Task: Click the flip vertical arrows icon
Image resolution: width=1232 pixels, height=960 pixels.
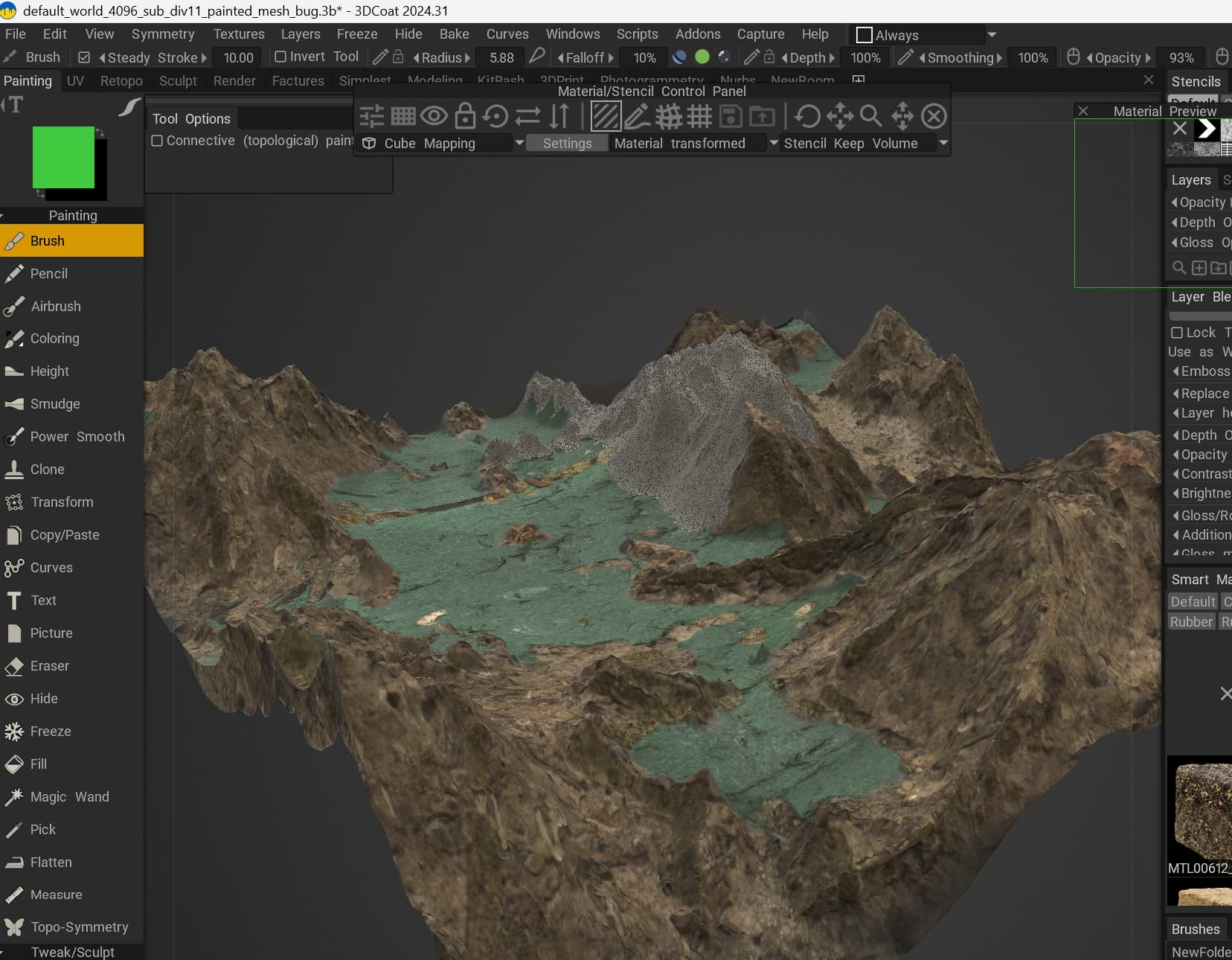Action: pyautogui.click(x=559, y=116)
